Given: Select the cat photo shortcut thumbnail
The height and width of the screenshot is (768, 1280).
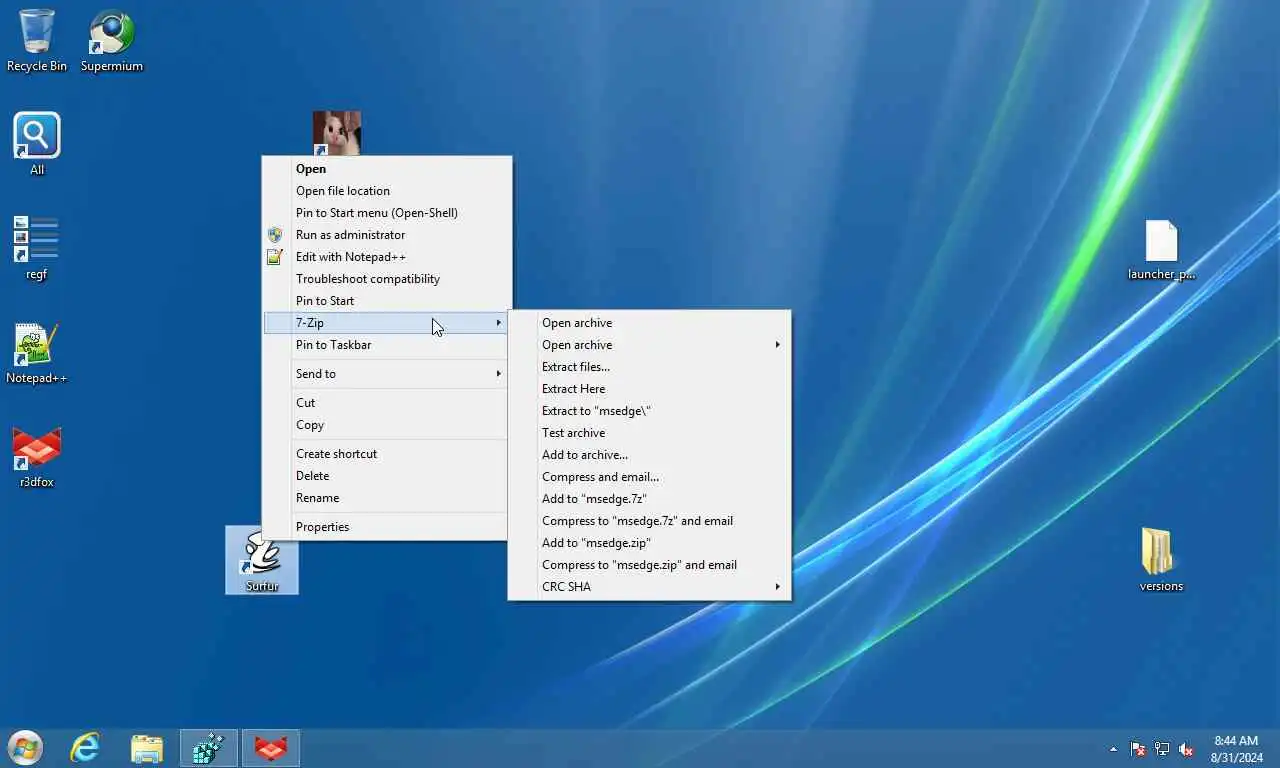Looking at the screenshot, I should pyautogui.click(x=337, y=133).
